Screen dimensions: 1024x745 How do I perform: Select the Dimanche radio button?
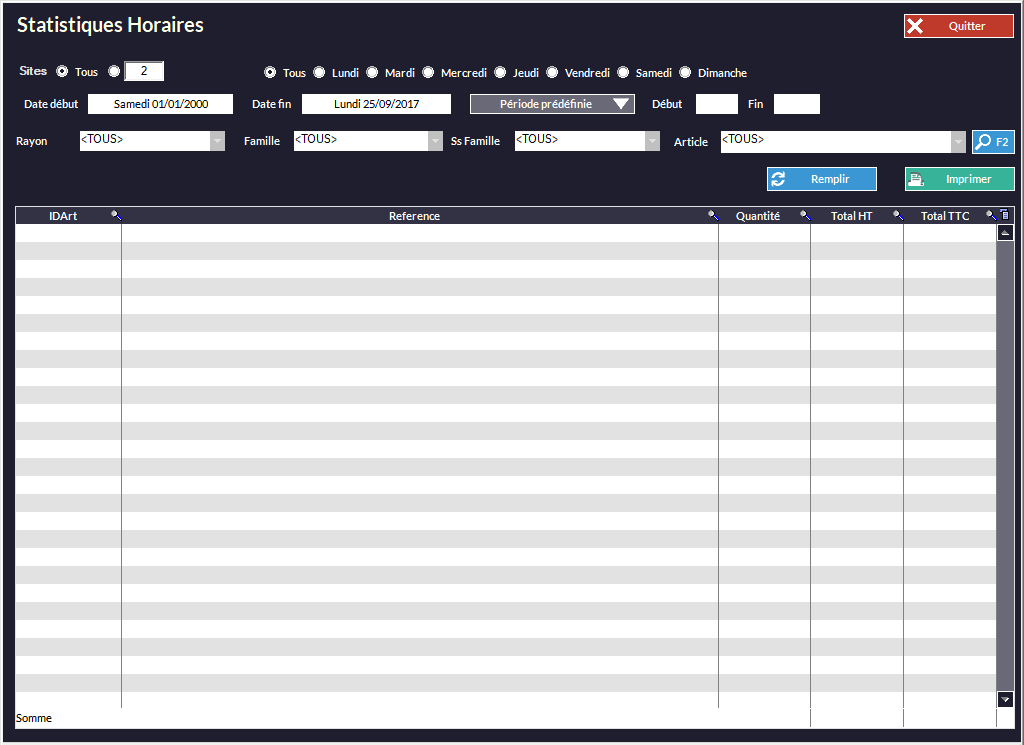(686, 72)
